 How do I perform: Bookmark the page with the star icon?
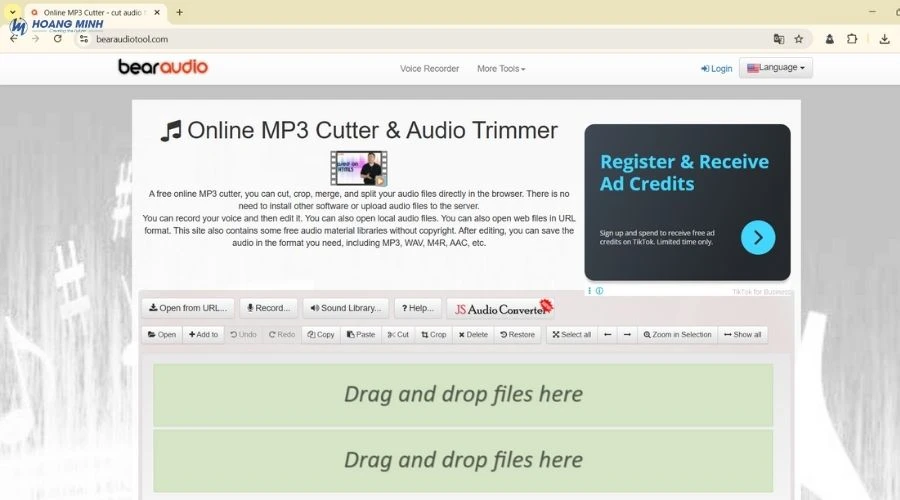pos(799,39)
